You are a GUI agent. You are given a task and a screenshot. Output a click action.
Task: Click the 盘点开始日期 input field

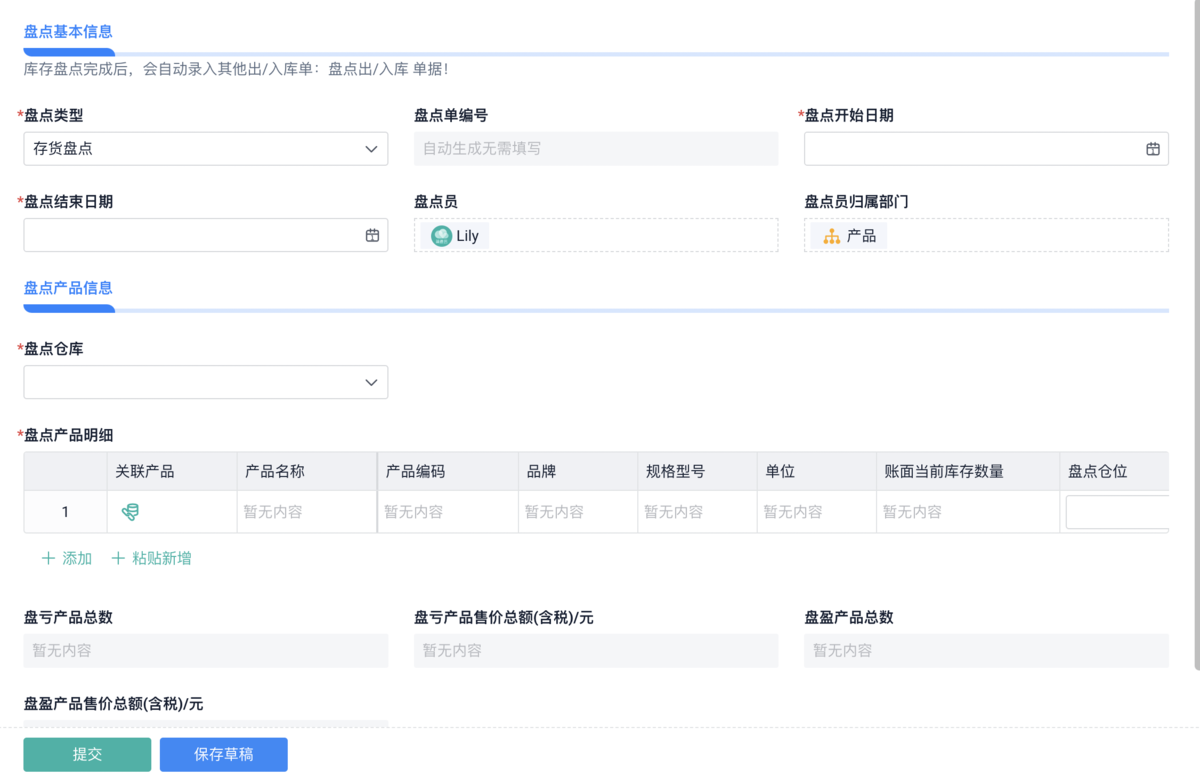[x=972, y=149]
